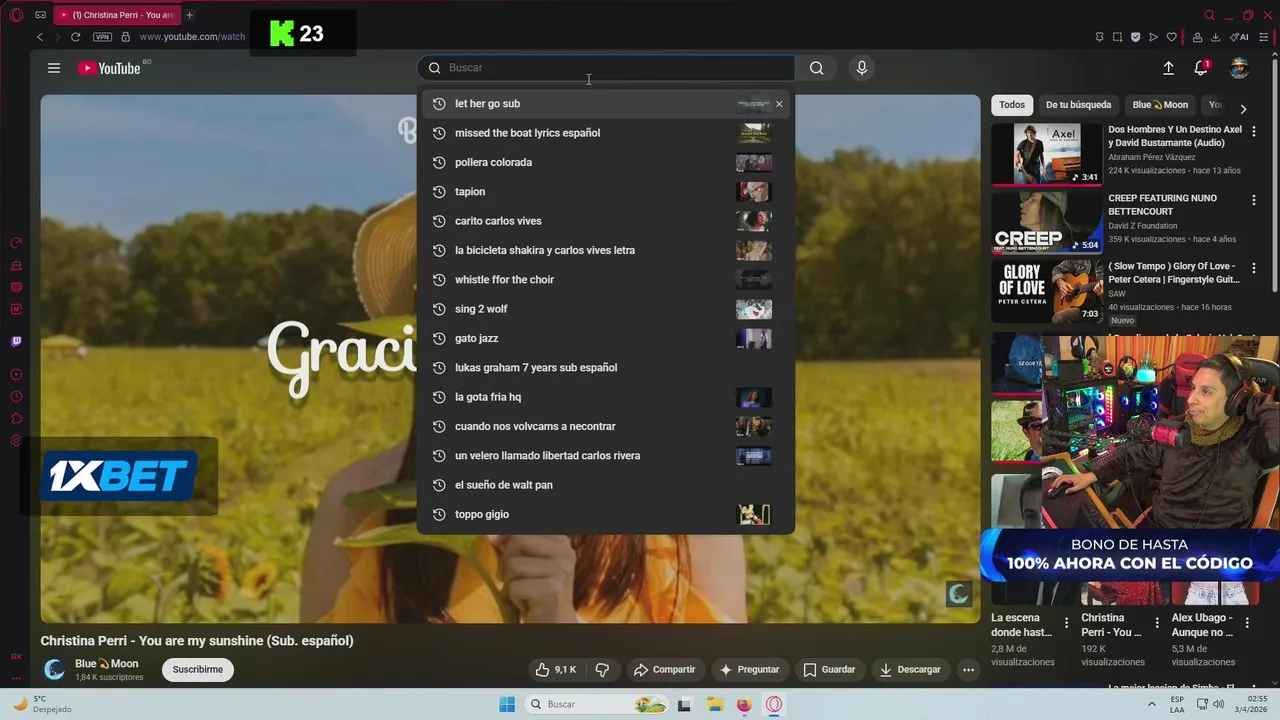This screenshot has width=1280, height=720.
Task: Go to the YouTube home logo
Action: pos(109,68)
